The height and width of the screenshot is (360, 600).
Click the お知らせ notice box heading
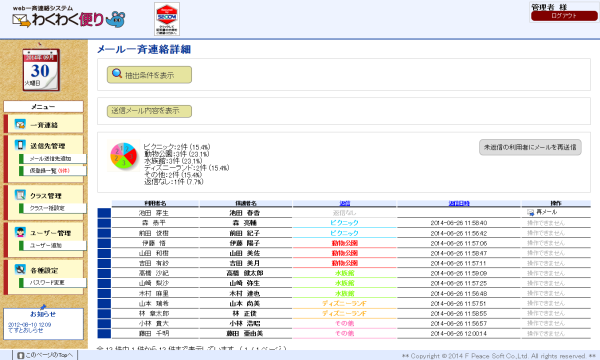click(43, 314)
